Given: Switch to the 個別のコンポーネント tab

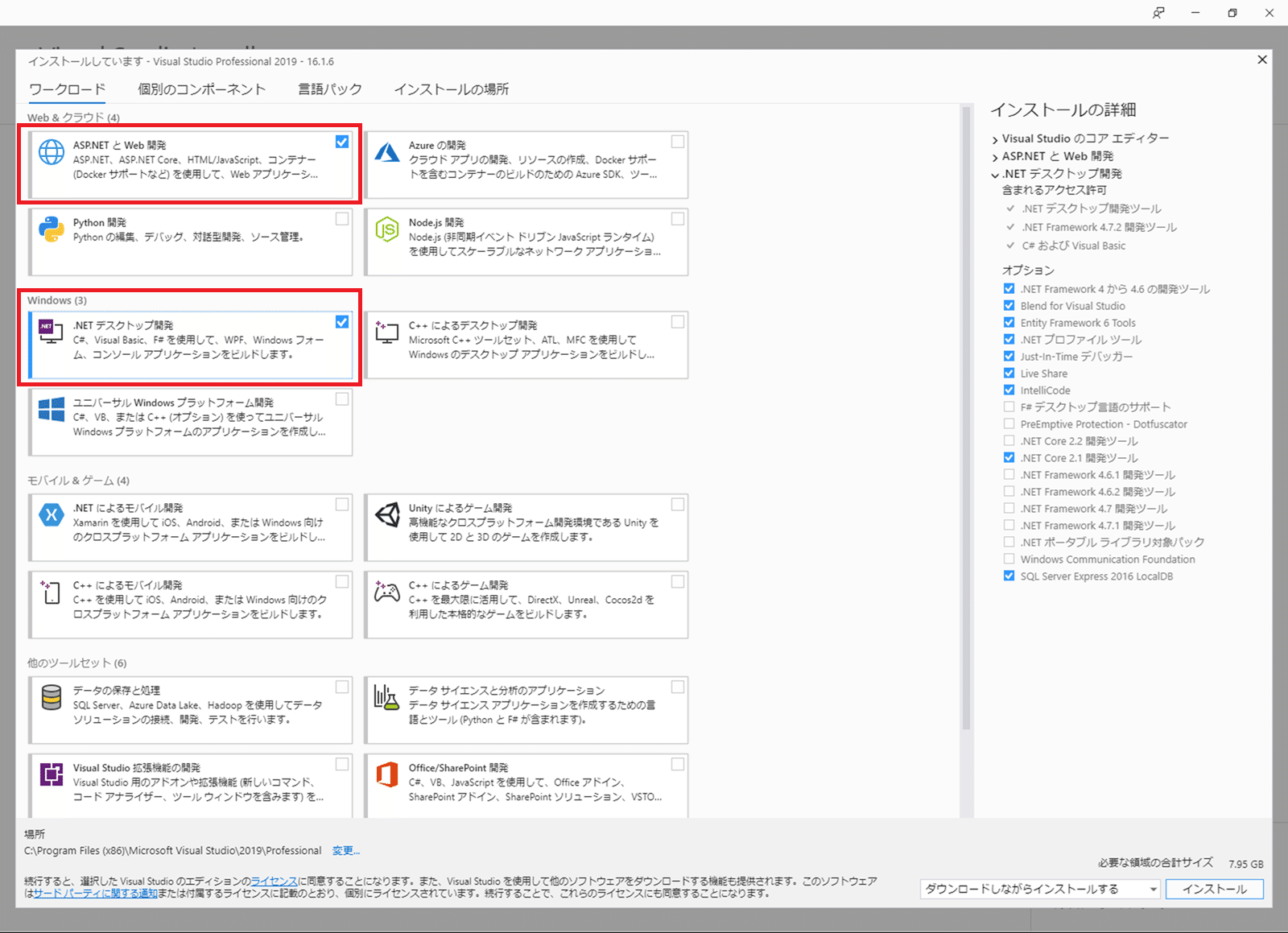Looking at the screenshot, I should tap(201, 89).
